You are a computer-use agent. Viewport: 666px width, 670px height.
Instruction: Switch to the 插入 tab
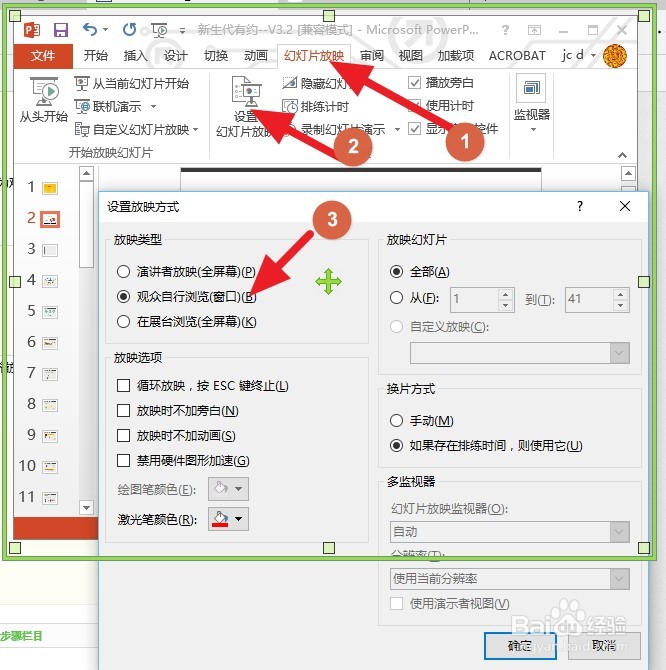pos(135,56)
